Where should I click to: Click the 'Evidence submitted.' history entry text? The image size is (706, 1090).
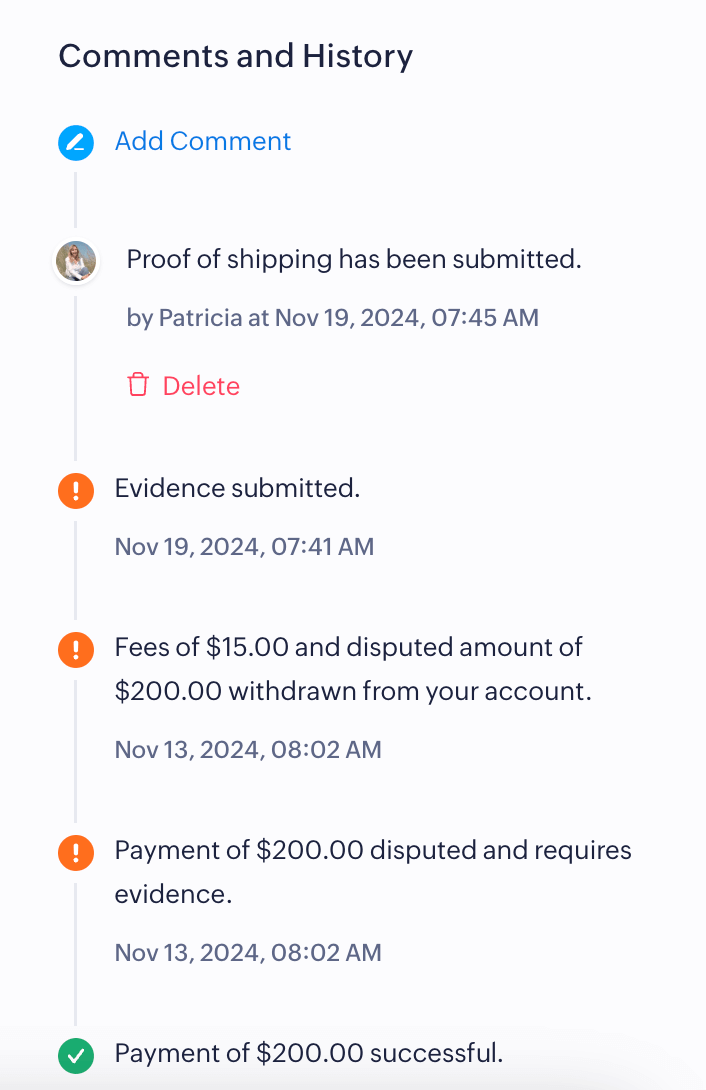click(x=237, y=489)
